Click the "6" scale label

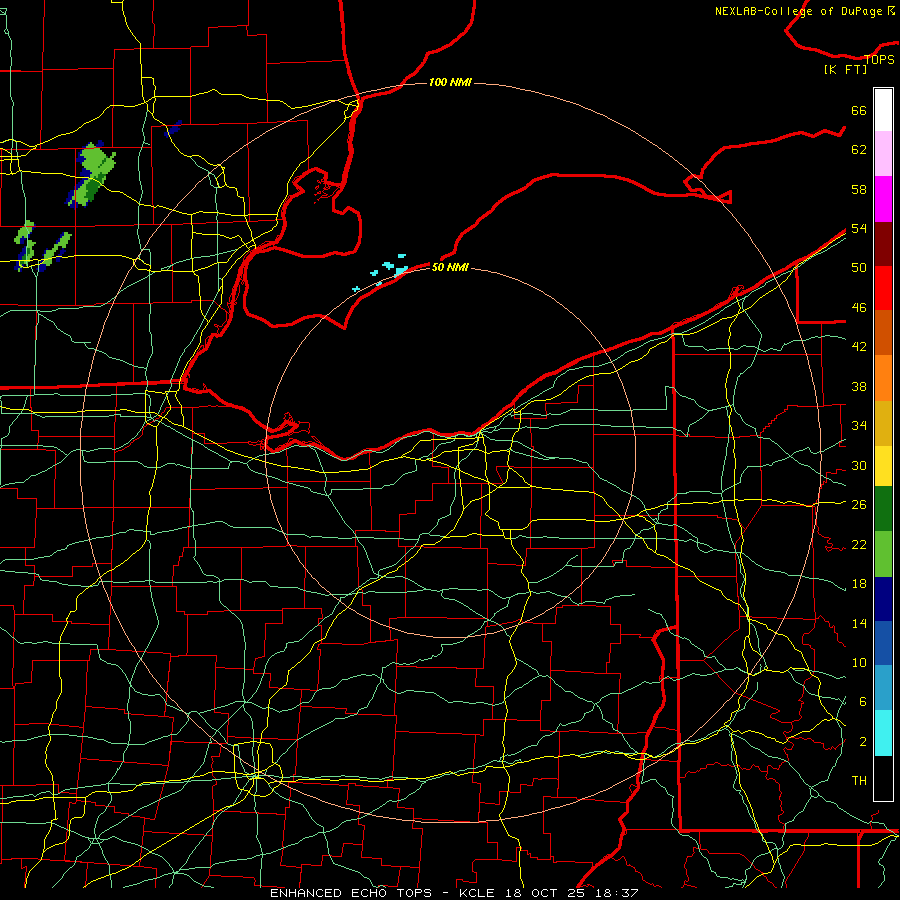(863, 701)
